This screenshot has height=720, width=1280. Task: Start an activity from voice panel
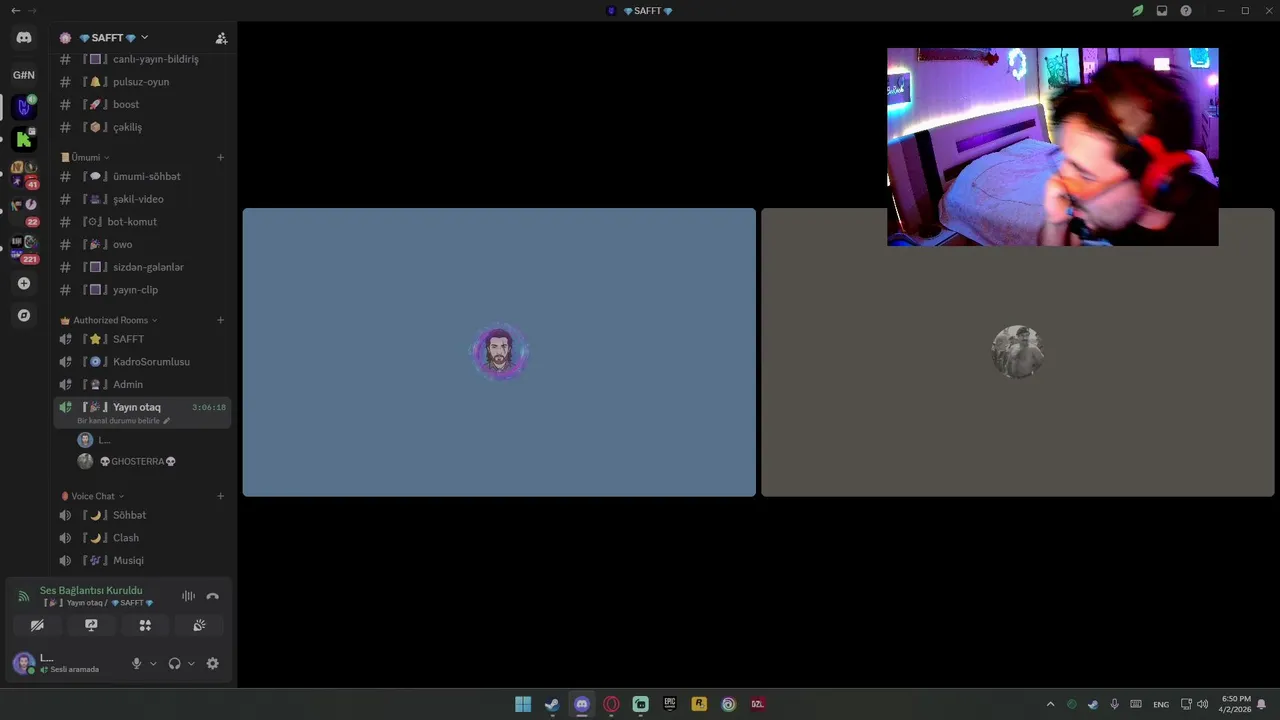click(145, 625)
